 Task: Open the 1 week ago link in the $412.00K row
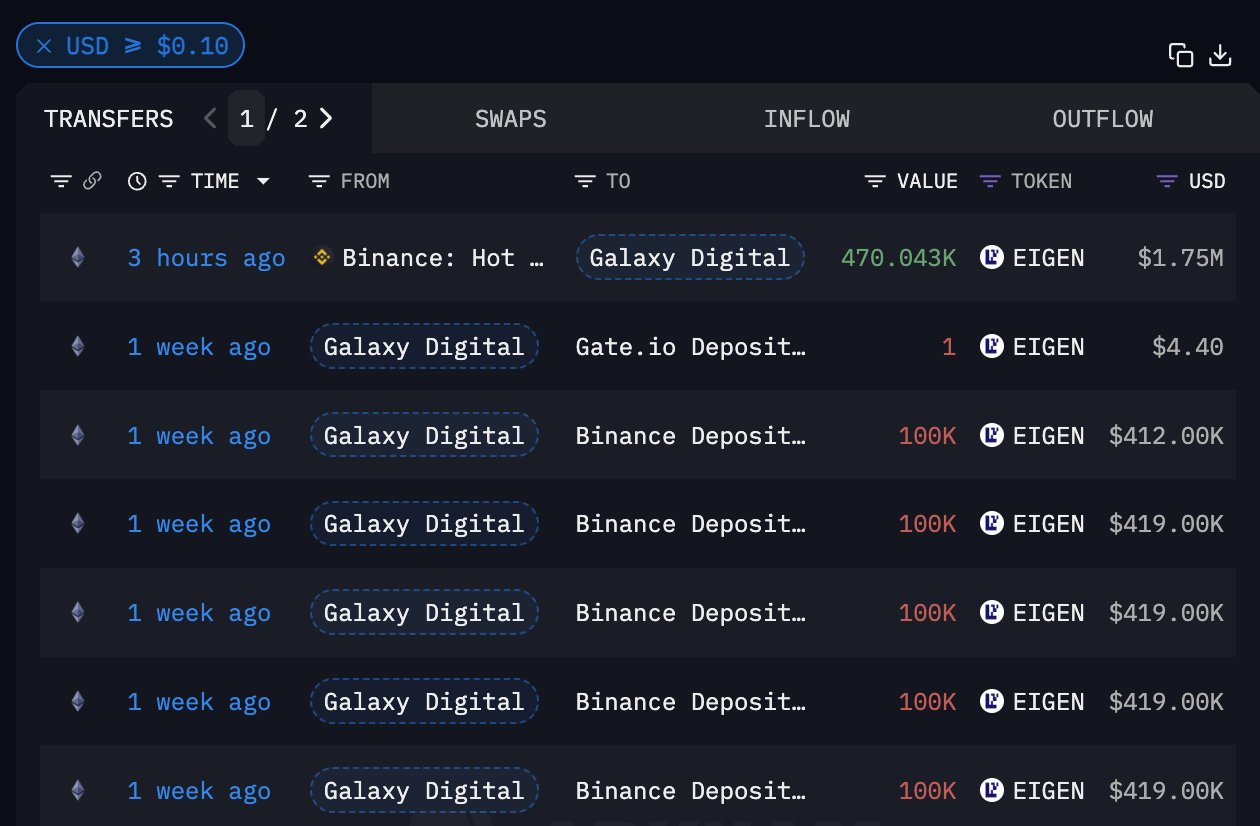[x=200, y=436]
